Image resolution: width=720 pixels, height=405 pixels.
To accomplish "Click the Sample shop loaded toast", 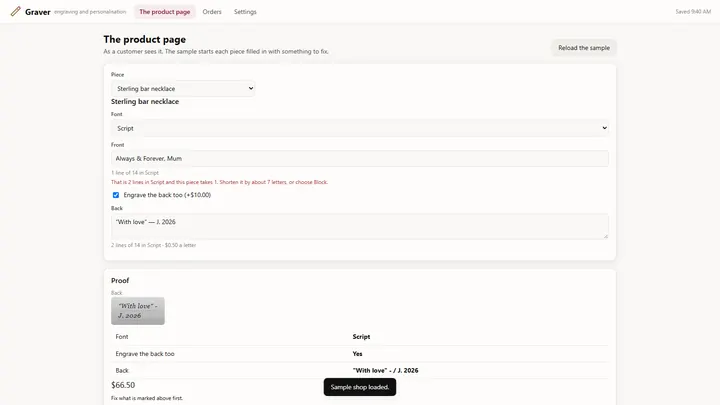I will (360, 387).
